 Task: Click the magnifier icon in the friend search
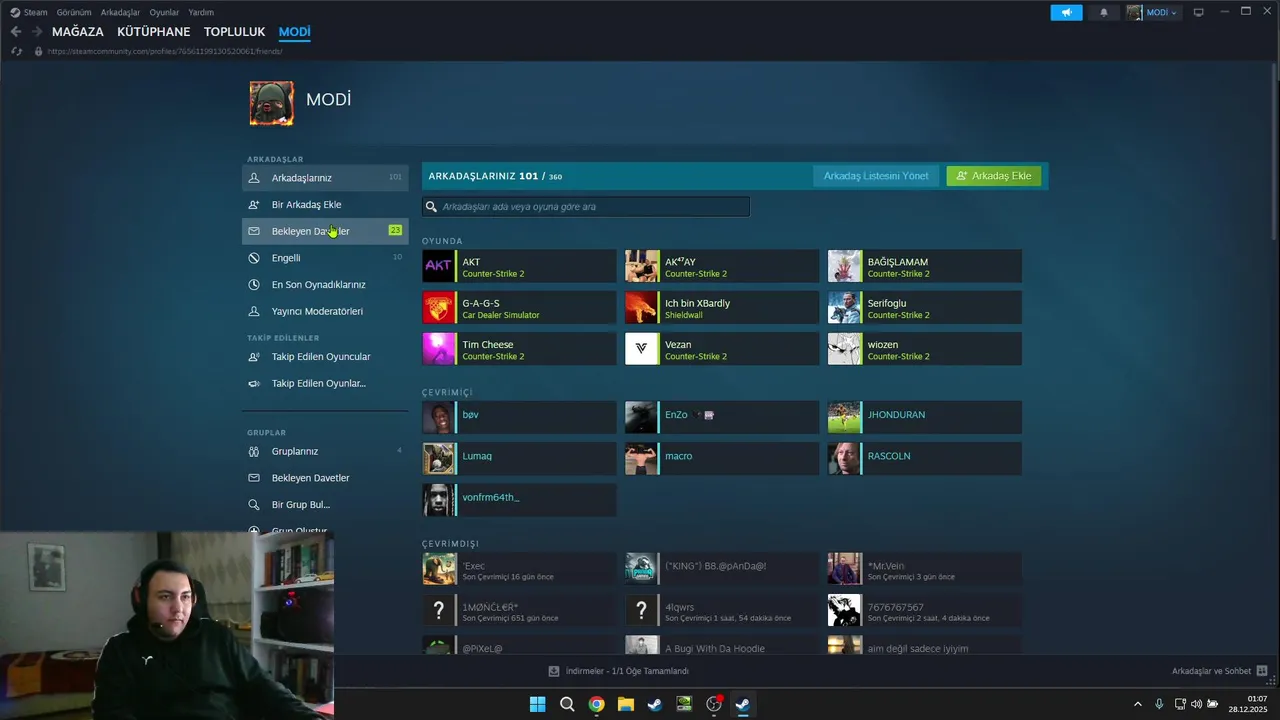pos(432,207)
